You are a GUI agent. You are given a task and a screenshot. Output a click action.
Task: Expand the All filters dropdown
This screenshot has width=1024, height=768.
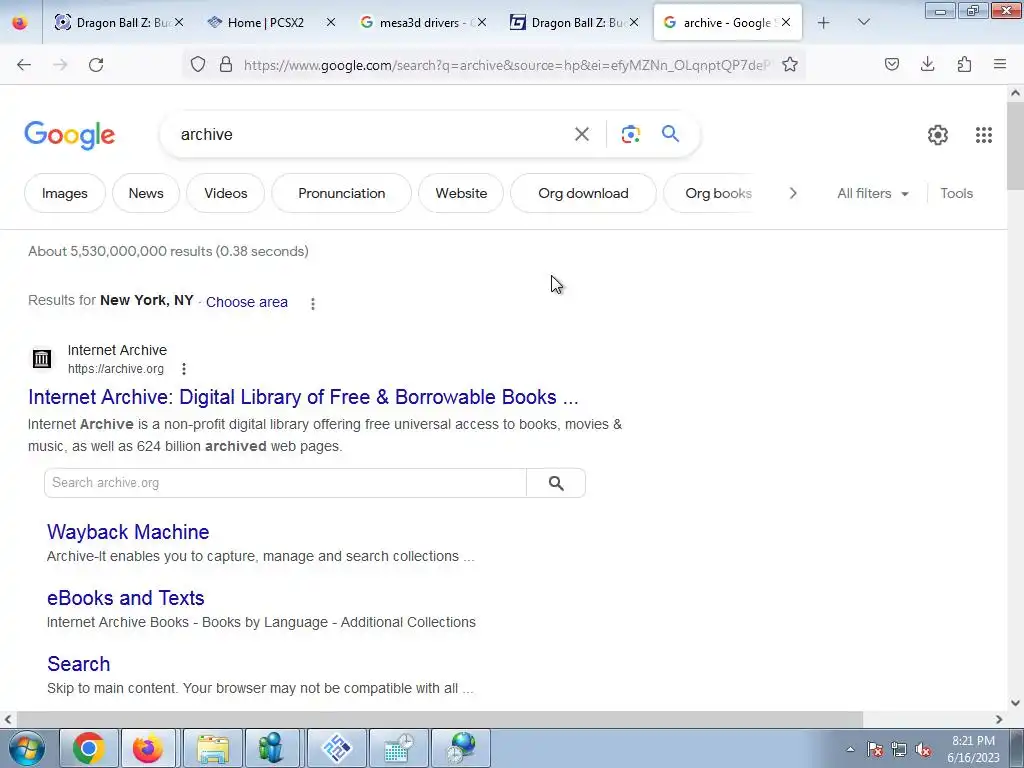pyautogui.click(x=872, y=193)
